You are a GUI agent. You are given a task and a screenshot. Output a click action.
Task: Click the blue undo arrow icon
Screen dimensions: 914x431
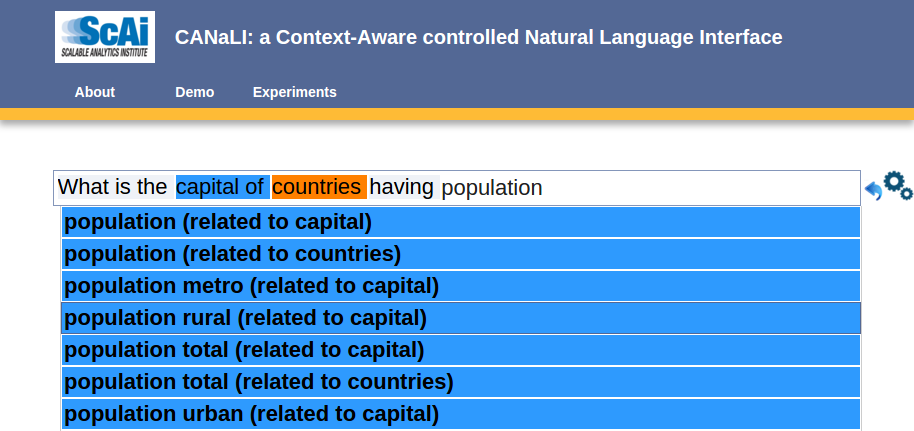click(873, 191)
